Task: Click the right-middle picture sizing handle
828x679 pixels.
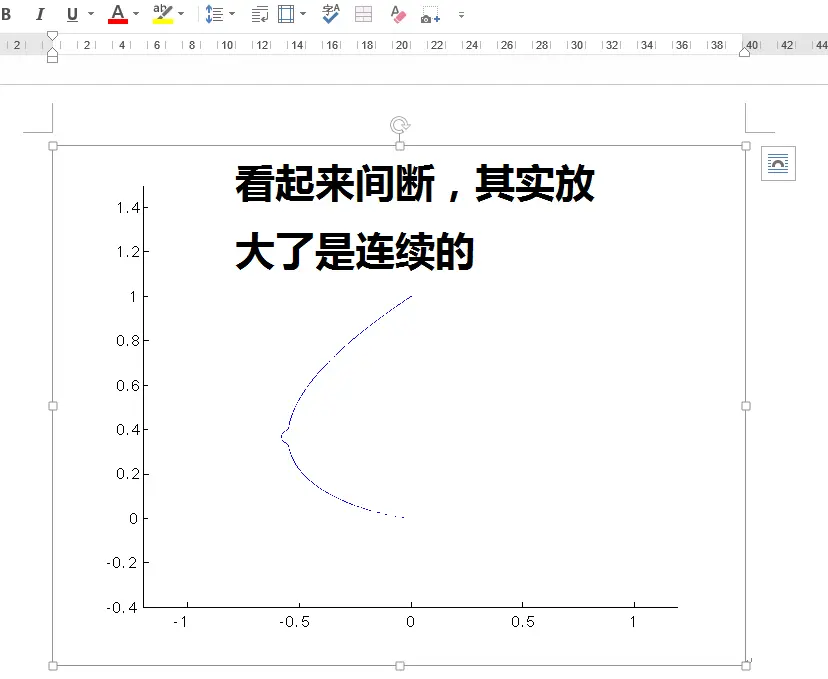Action: point(746,405)
